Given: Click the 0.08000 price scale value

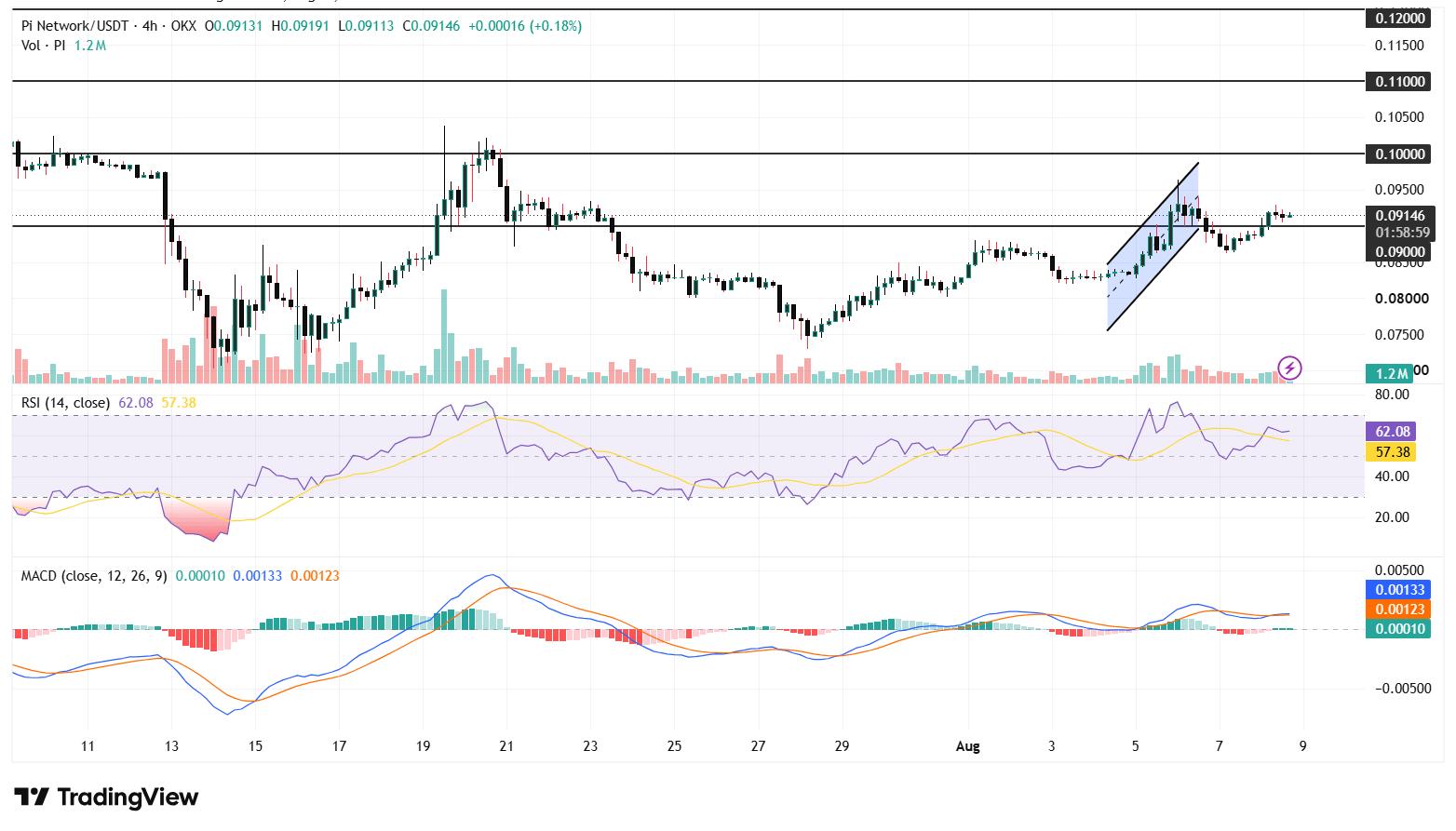Looking at the screenshot, I should 1402,299.
